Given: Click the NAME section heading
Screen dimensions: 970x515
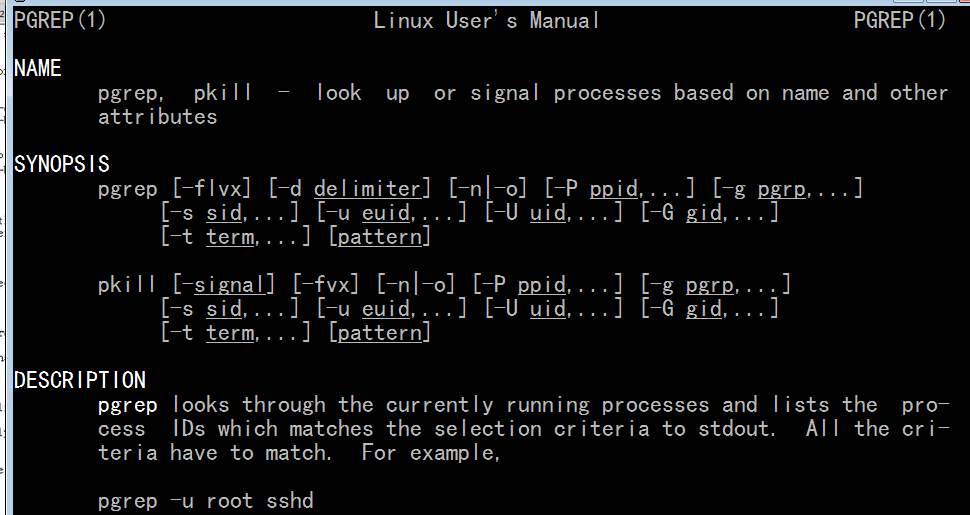Looking at the screenshot, I should pos(38,68).
